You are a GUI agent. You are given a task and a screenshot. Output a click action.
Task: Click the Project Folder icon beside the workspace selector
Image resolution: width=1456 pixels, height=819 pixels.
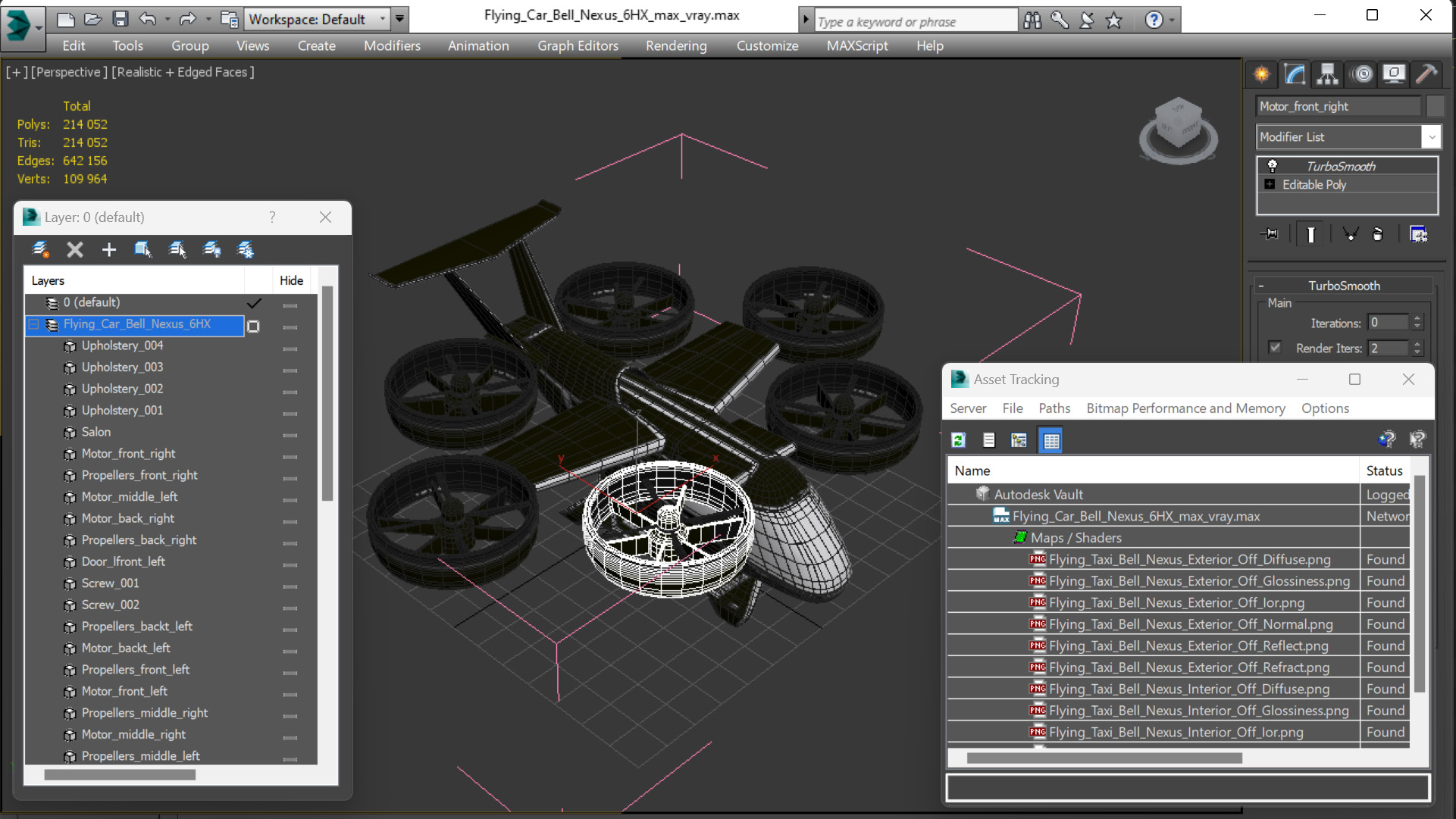click(229, 19)
